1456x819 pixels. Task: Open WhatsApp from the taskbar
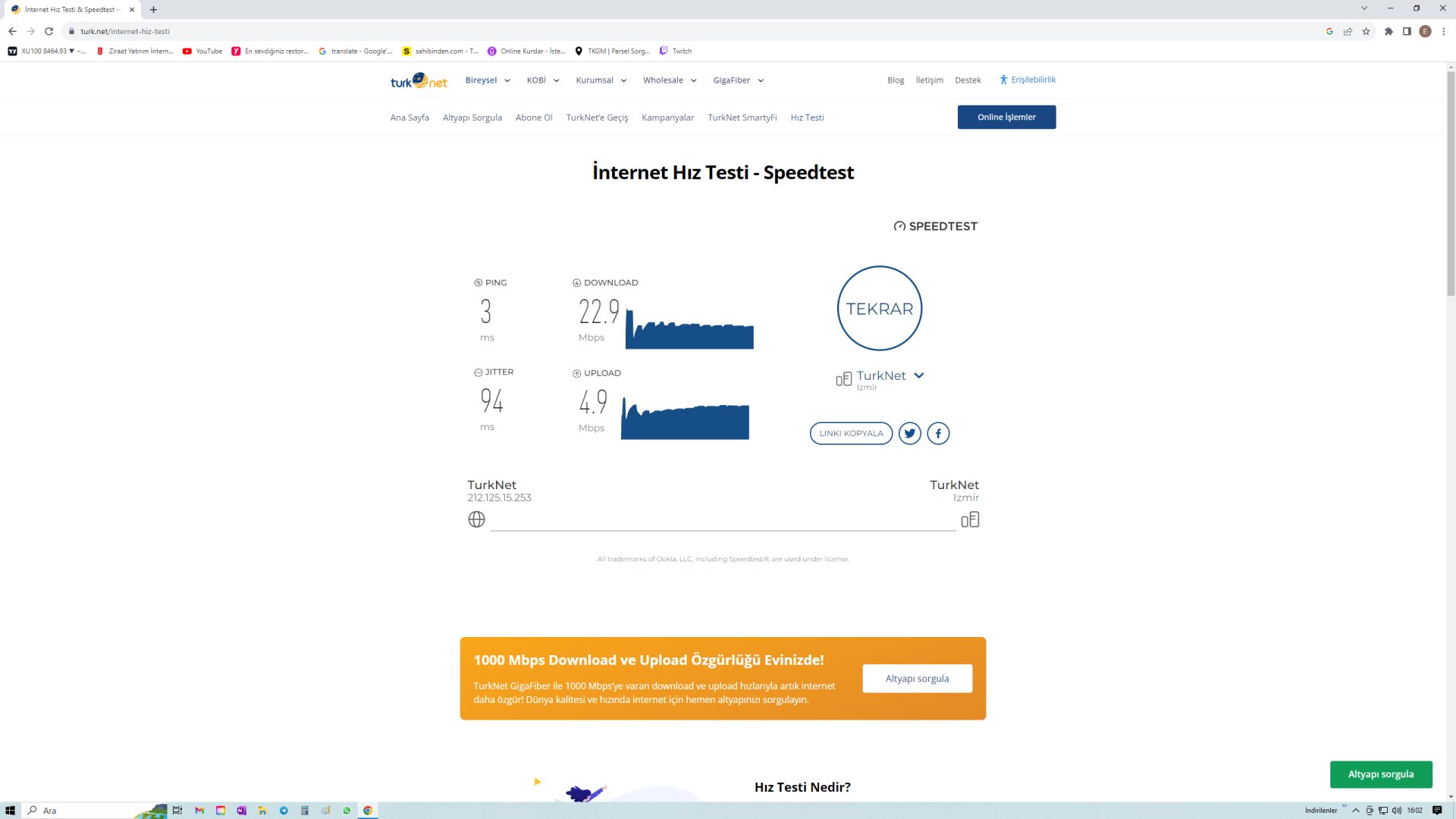(x=347, y=811)
